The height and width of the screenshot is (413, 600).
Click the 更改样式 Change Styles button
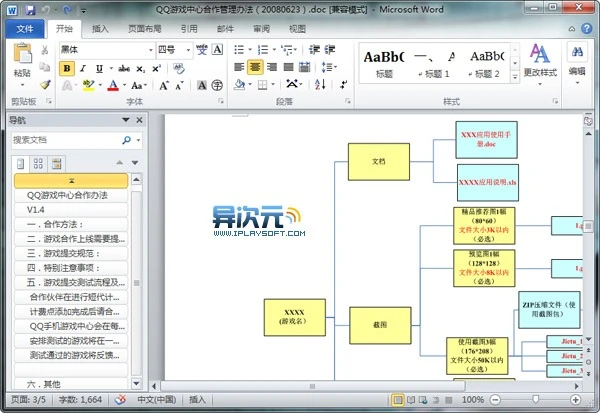coord(540,63)
